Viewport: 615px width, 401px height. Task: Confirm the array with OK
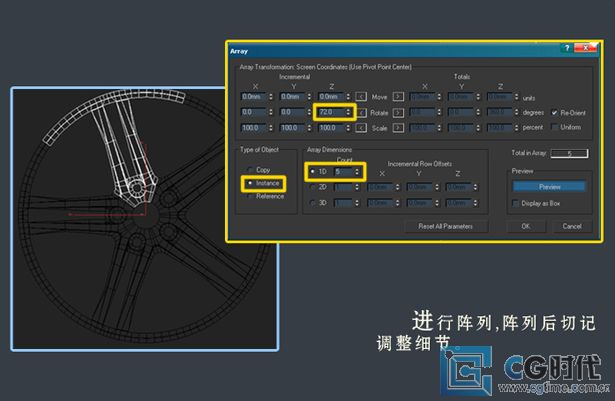pos(526,226)
